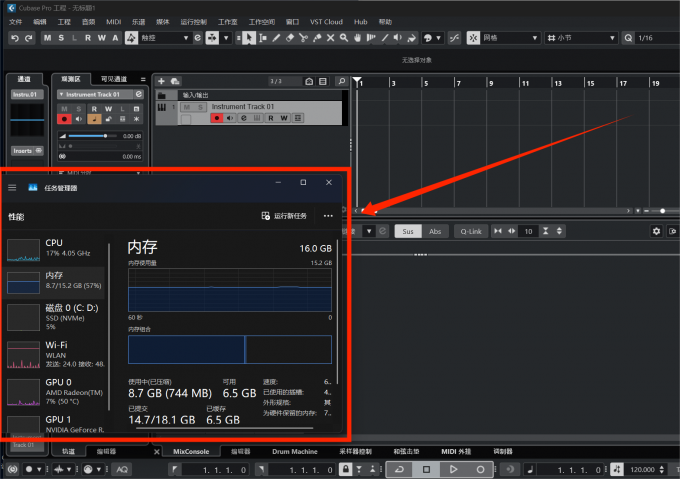Image resolution: width=680 pixels, height=479 pixels.
Task: Select the Zoom magnifier tool
Action: point(344,38)
